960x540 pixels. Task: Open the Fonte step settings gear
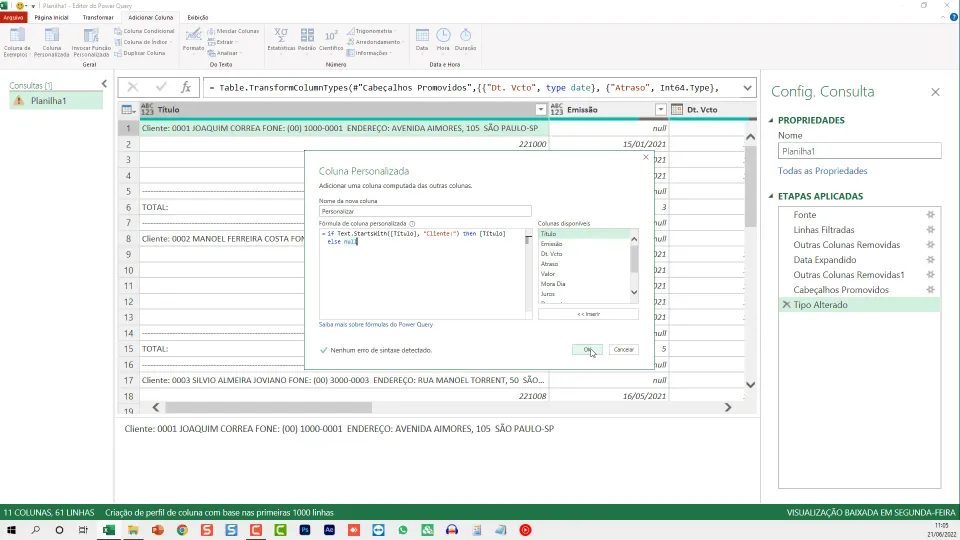[x=931, y=215]
